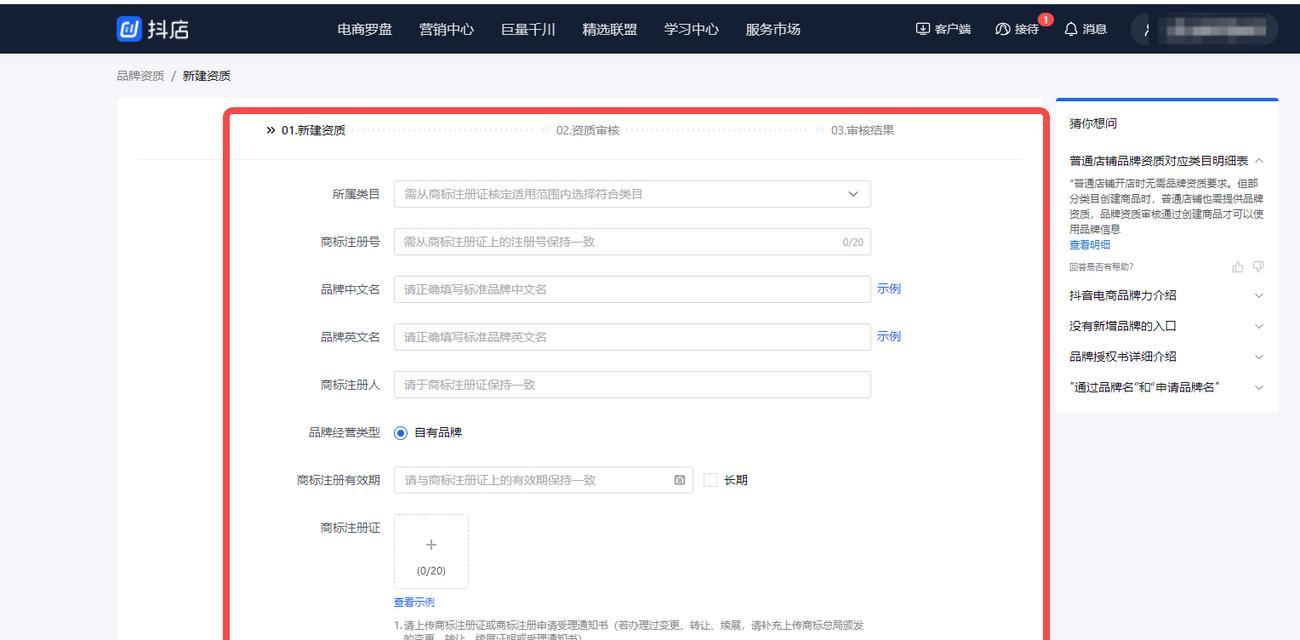Click the 查看明细 link
Screen dimensions: 1300x640
[x=1089, y=245]
